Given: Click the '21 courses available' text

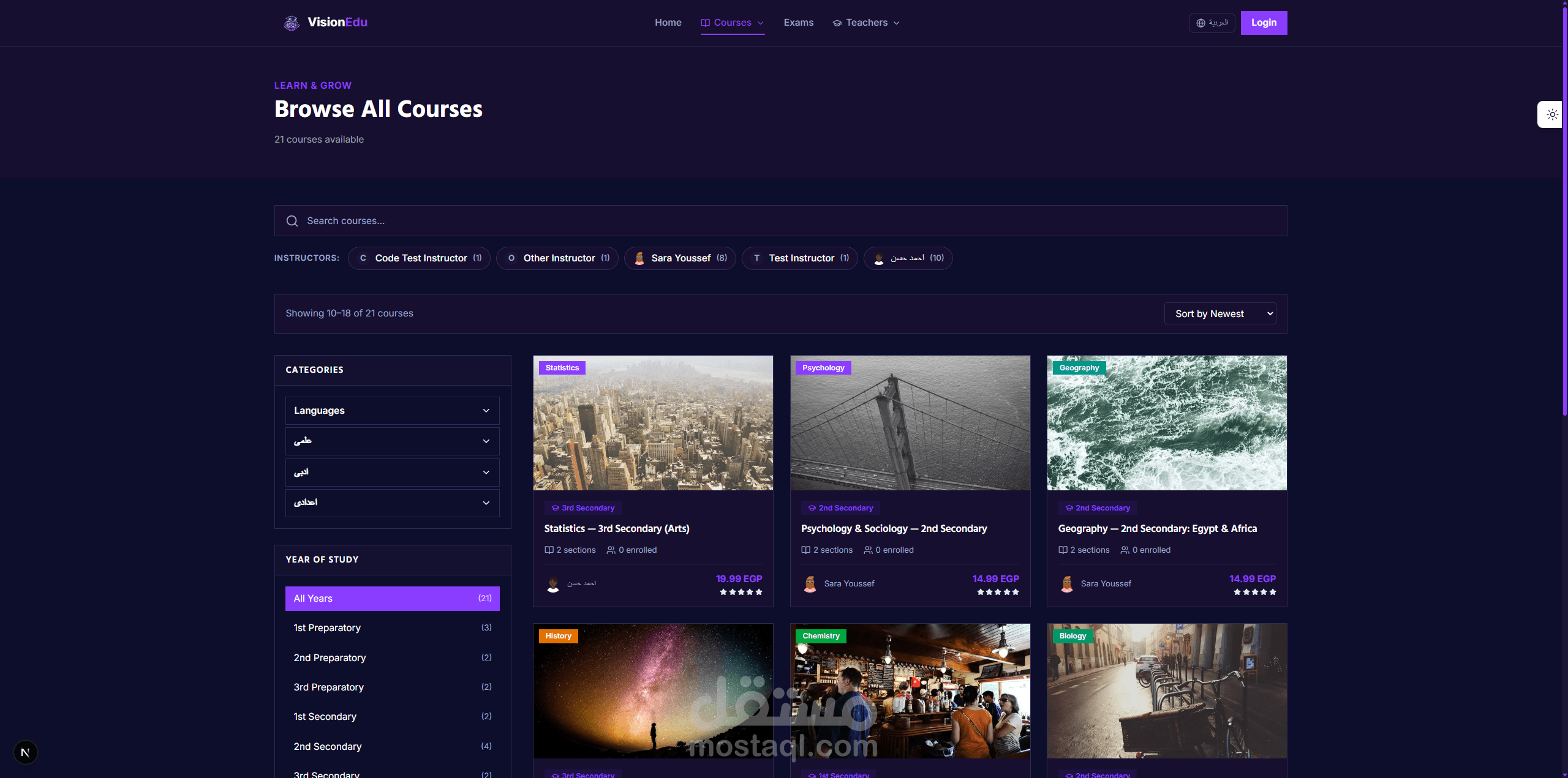Looking at the screenshot, I should (x=319, y=140).
